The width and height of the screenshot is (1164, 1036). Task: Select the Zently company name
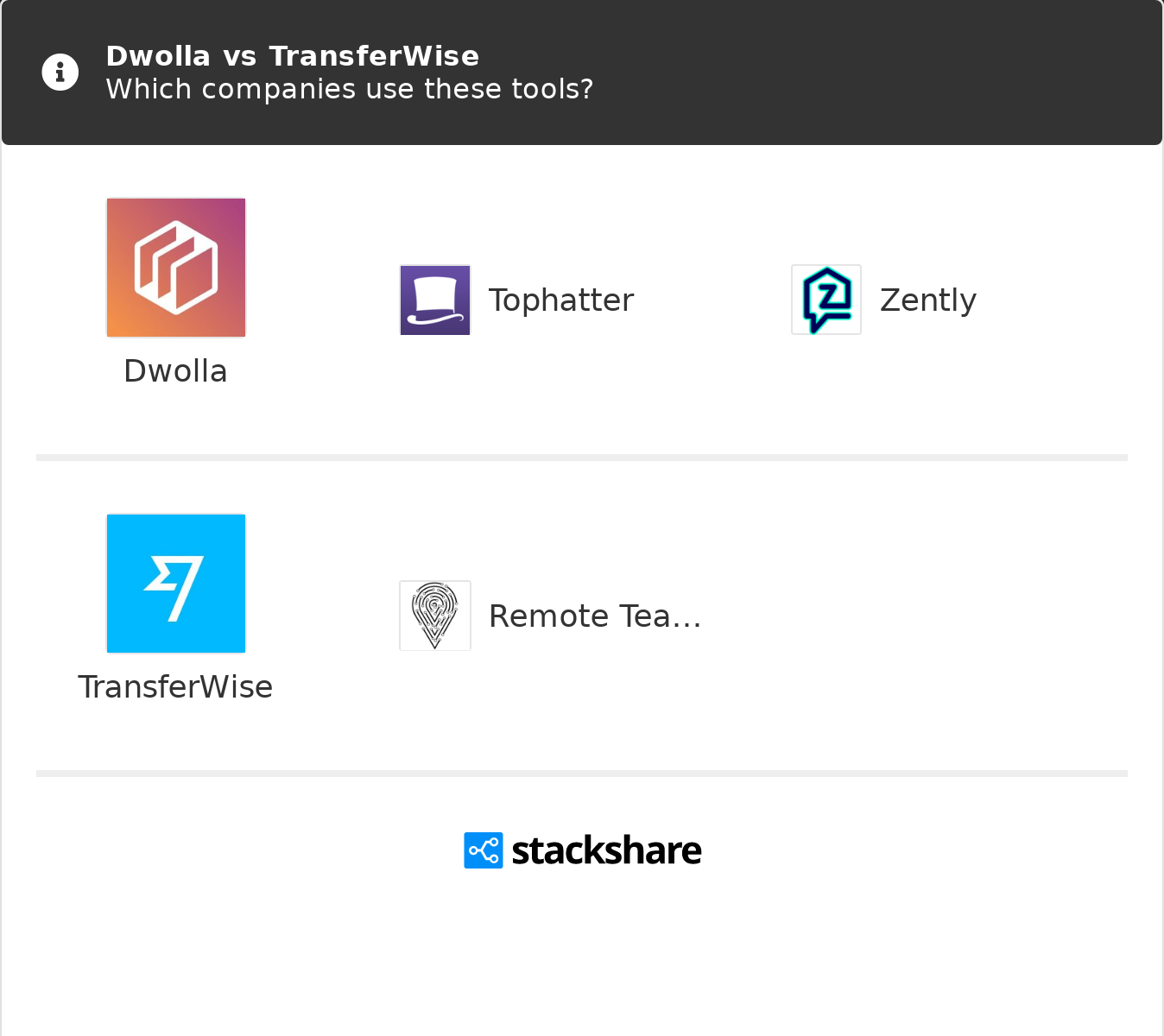928,300
